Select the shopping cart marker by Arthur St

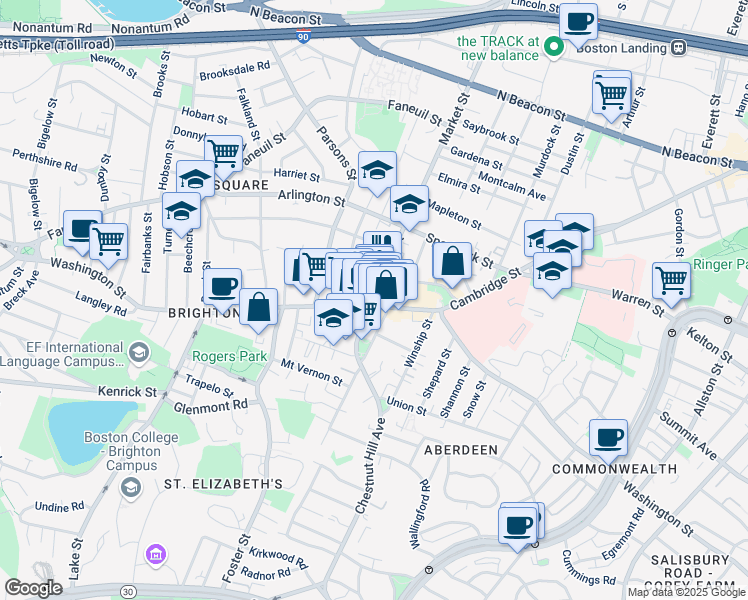[x=611, y=95]
